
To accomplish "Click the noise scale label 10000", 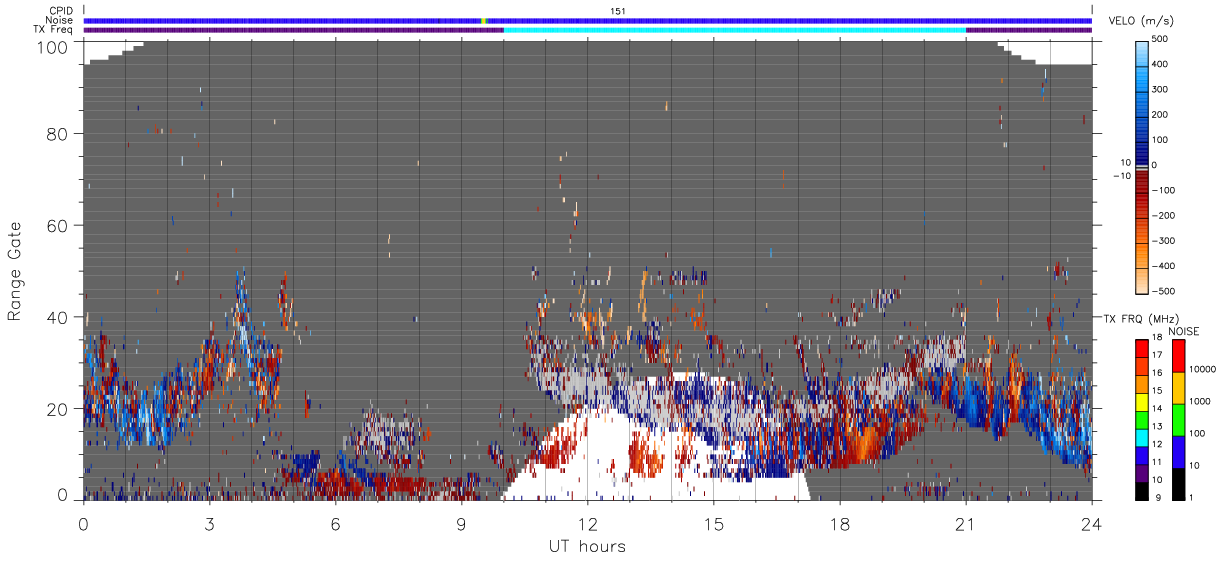I will (1201, 370).
